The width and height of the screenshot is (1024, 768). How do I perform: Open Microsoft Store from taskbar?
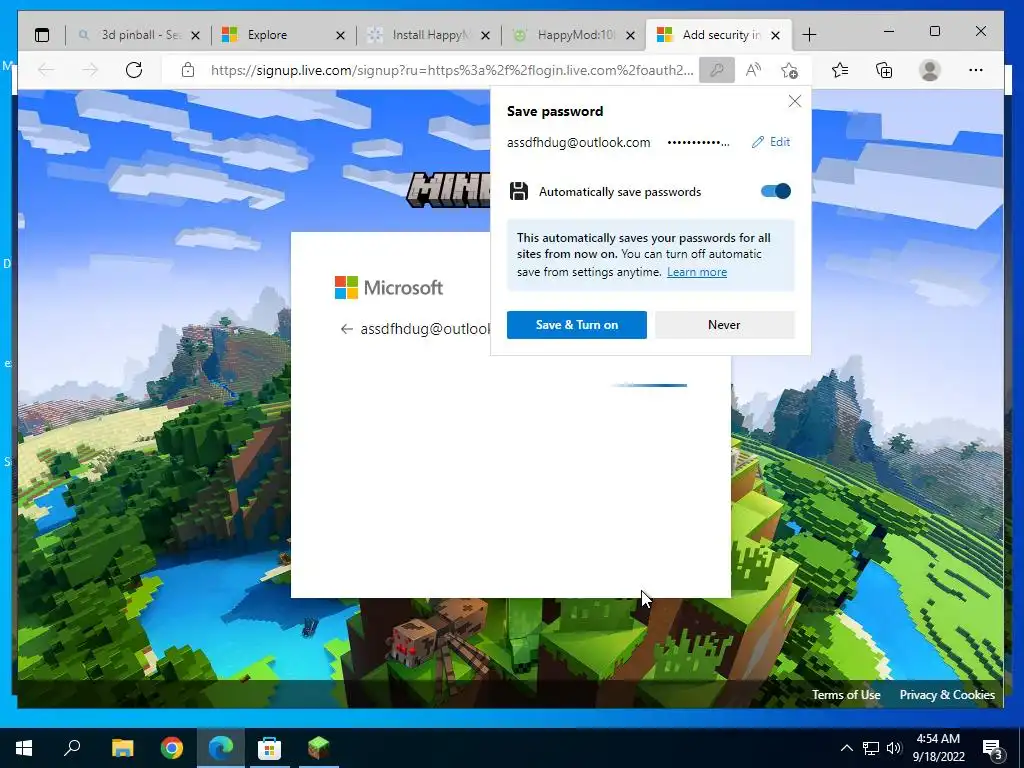pos(269,748)
